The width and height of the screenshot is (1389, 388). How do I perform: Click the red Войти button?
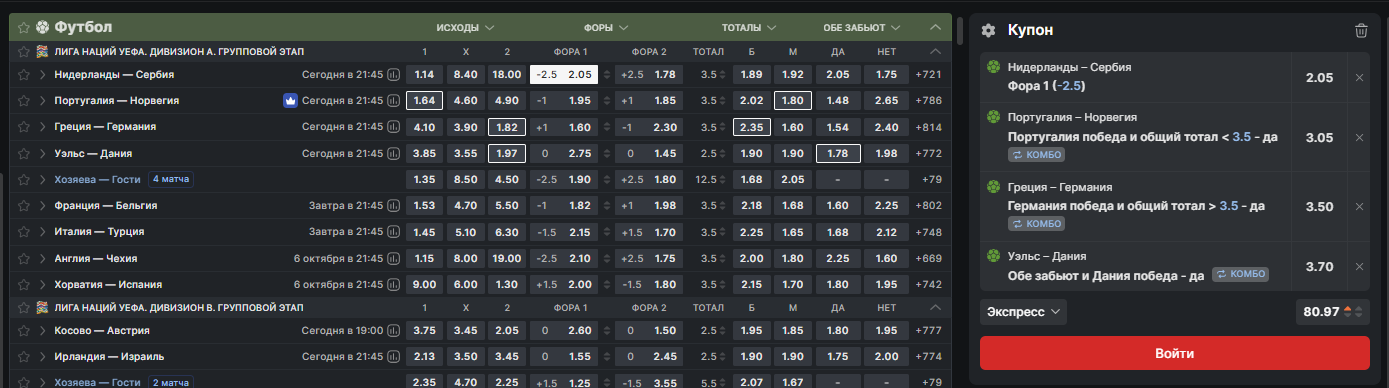[1174, 354]
